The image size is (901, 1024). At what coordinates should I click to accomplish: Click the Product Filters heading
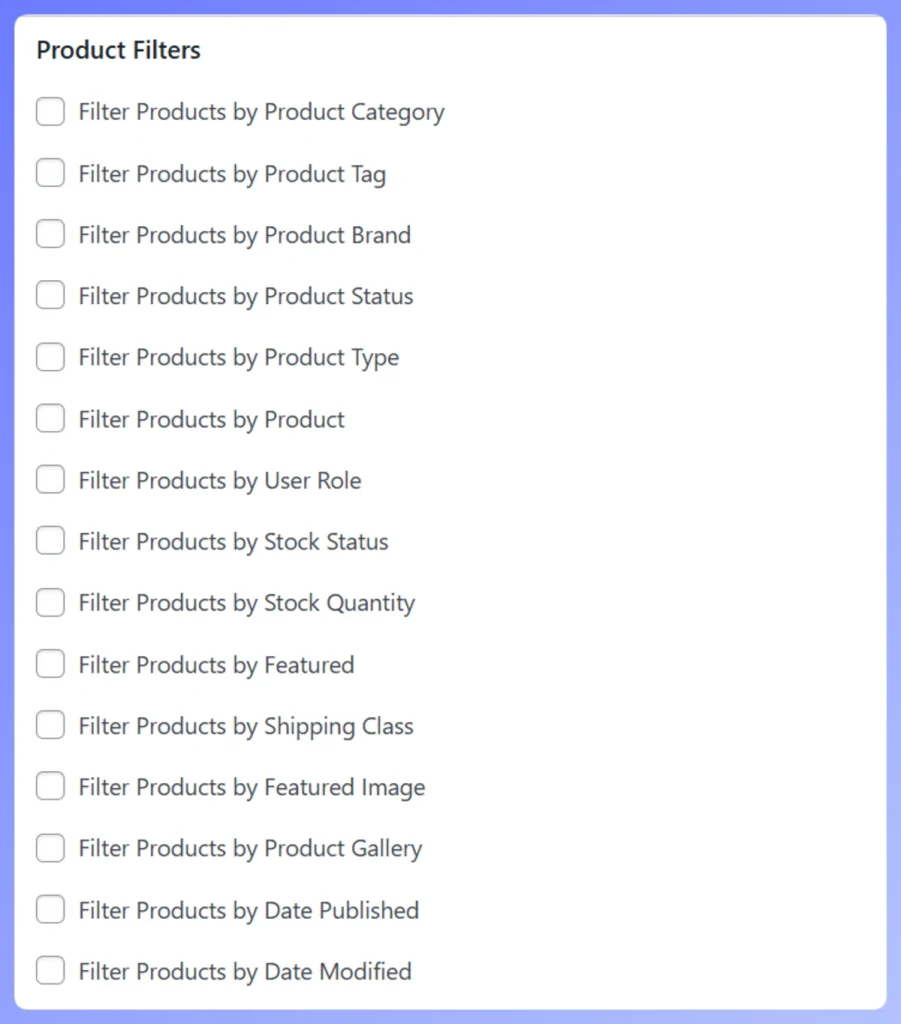coord(117,50)
